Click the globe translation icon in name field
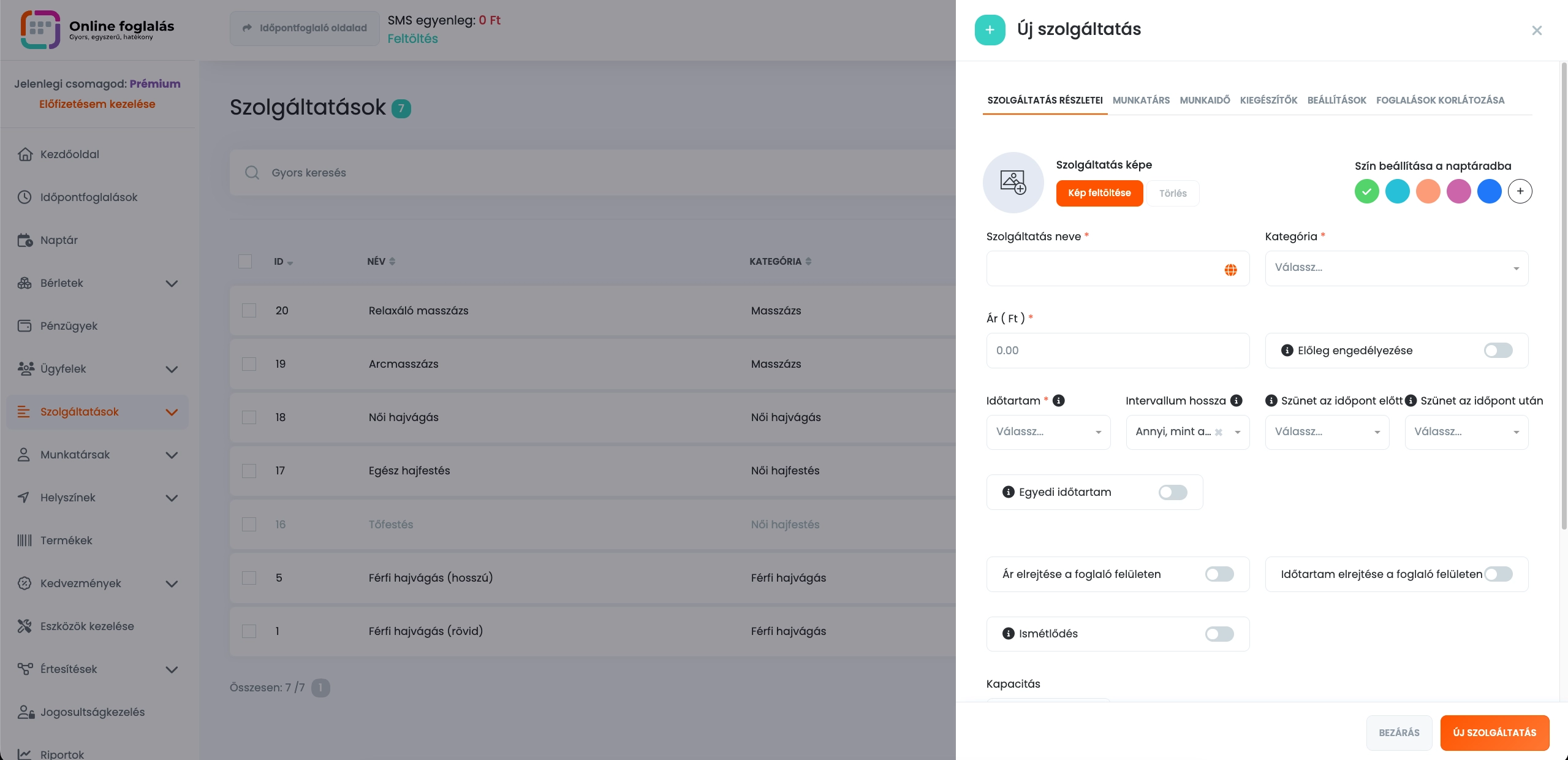 pos(1230,270)
